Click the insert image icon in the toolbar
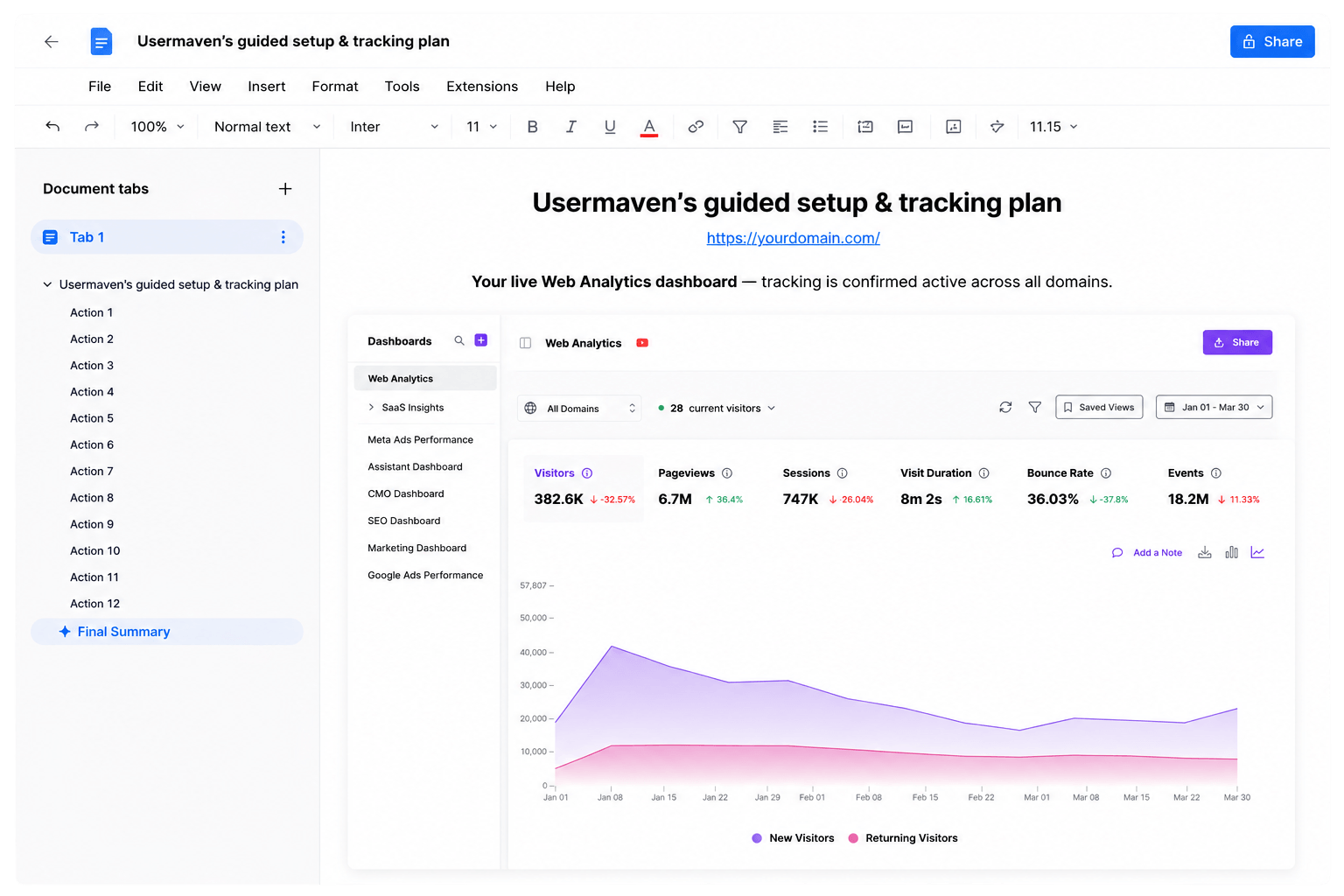Viewport: 1344px width, 896px height. (954, 127)
